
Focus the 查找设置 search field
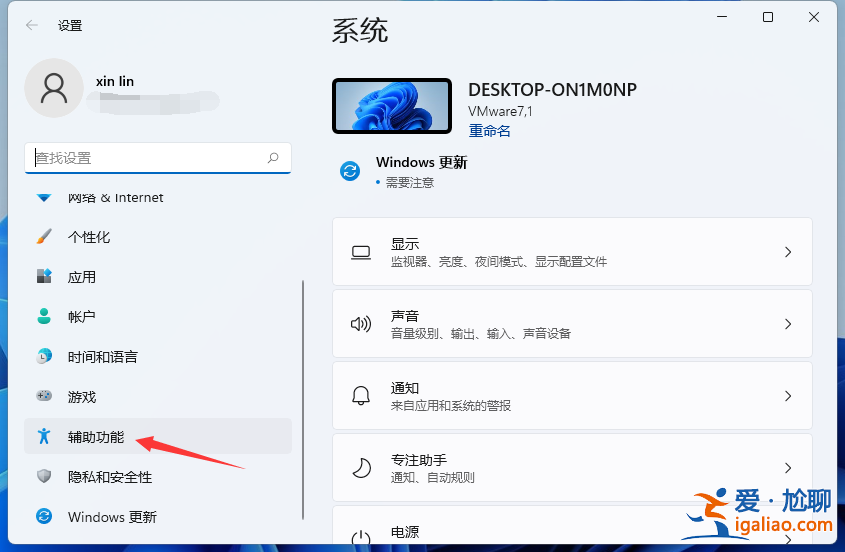pos(158,158)
